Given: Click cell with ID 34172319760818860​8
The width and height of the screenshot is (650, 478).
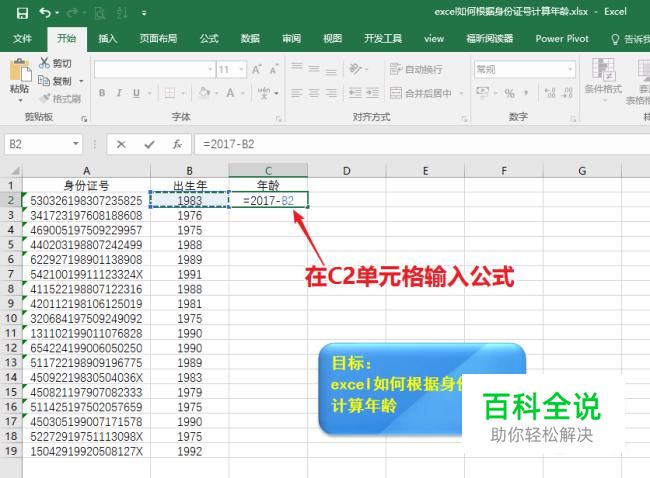Looking at the screenshot, I should [86, 216].
